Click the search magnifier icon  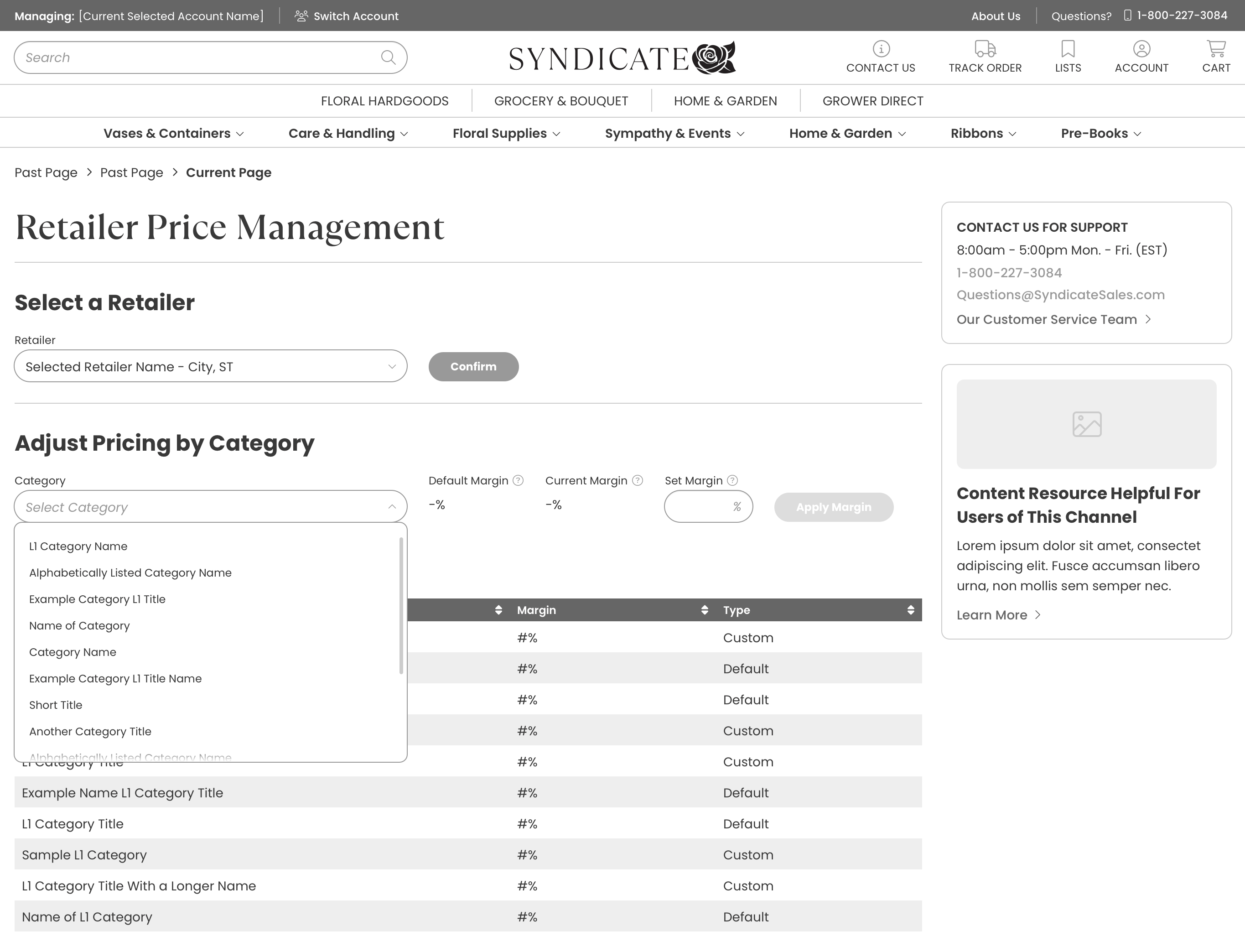tap(388, 57)
